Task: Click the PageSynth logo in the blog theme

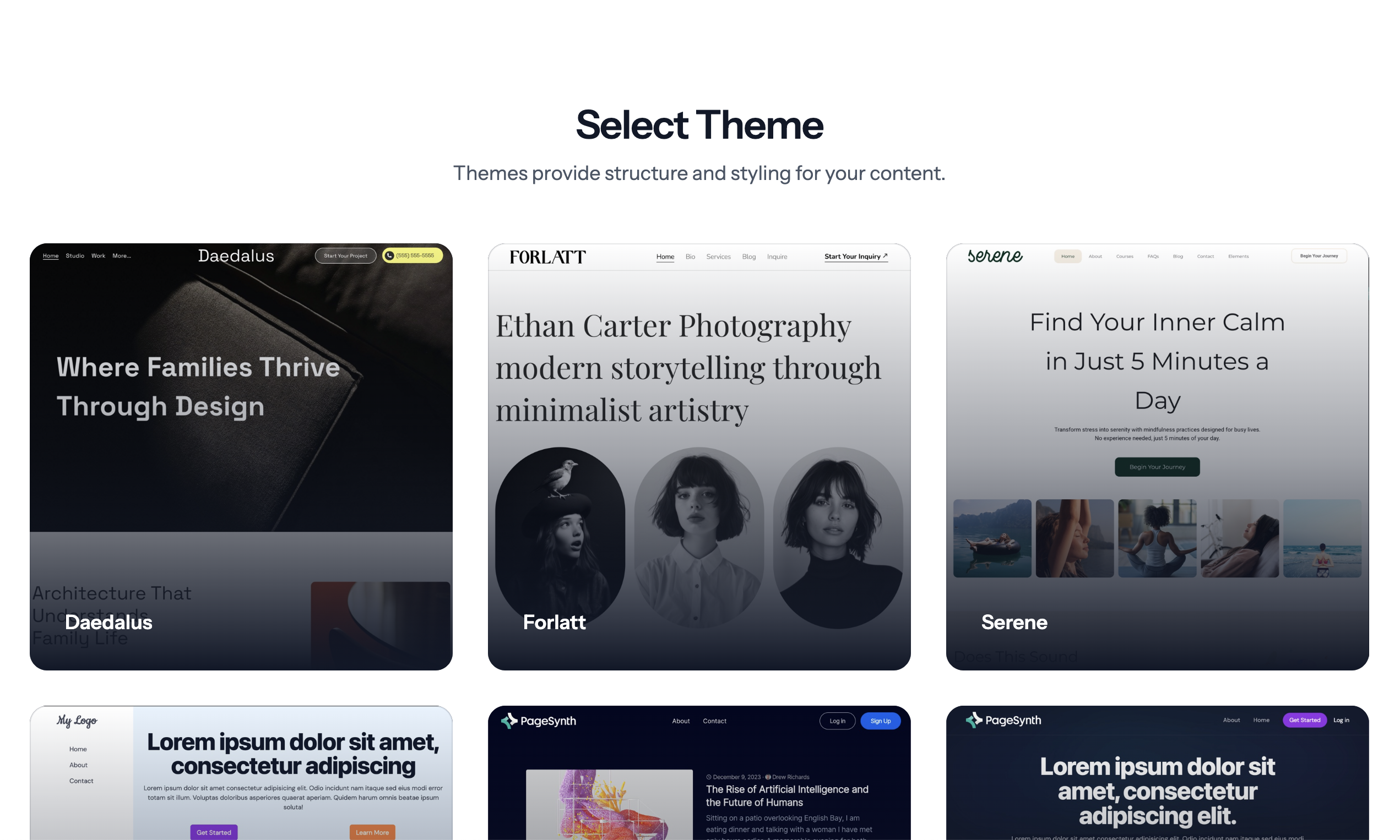Action: pos(538,721)
